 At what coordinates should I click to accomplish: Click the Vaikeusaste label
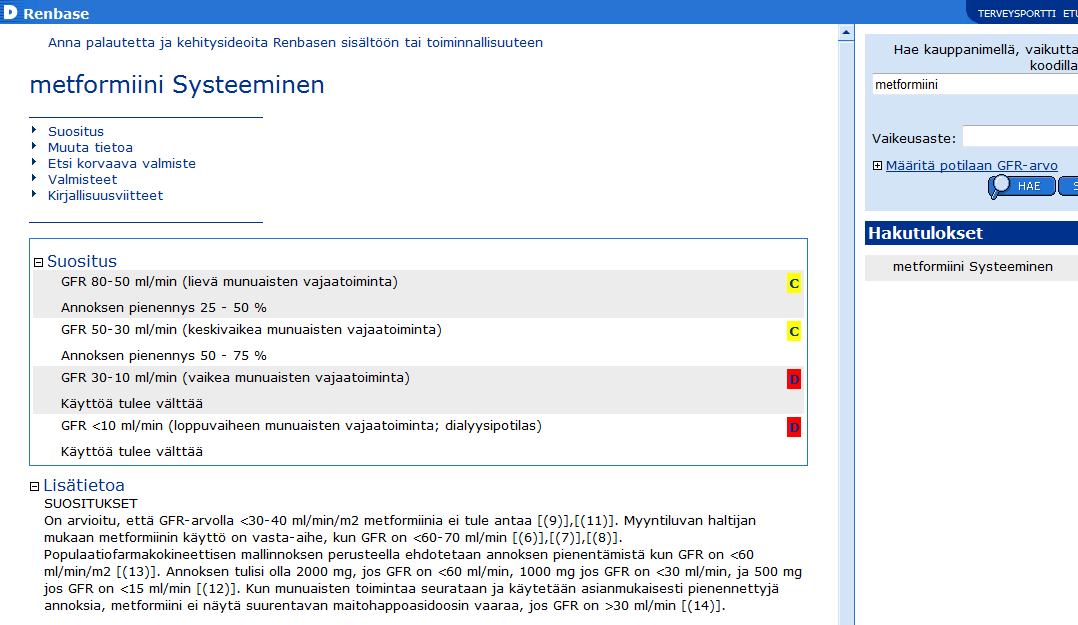[x=914, y=138]
